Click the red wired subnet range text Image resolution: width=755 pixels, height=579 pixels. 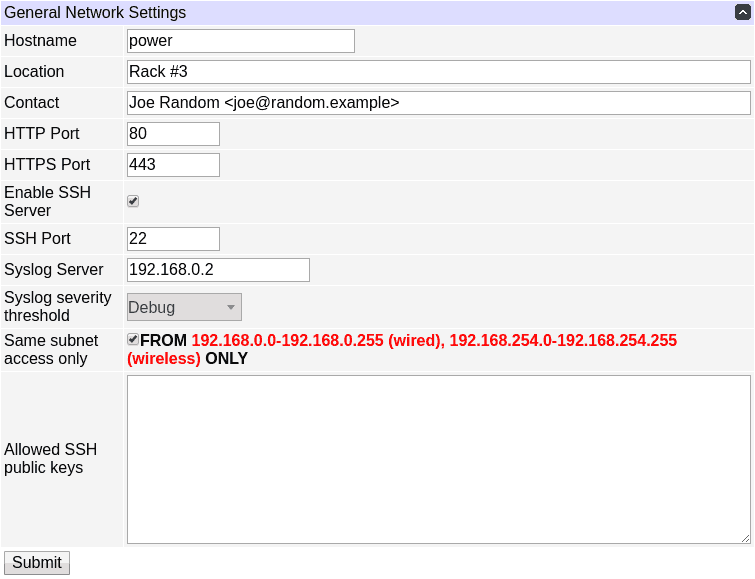[316, 341]
